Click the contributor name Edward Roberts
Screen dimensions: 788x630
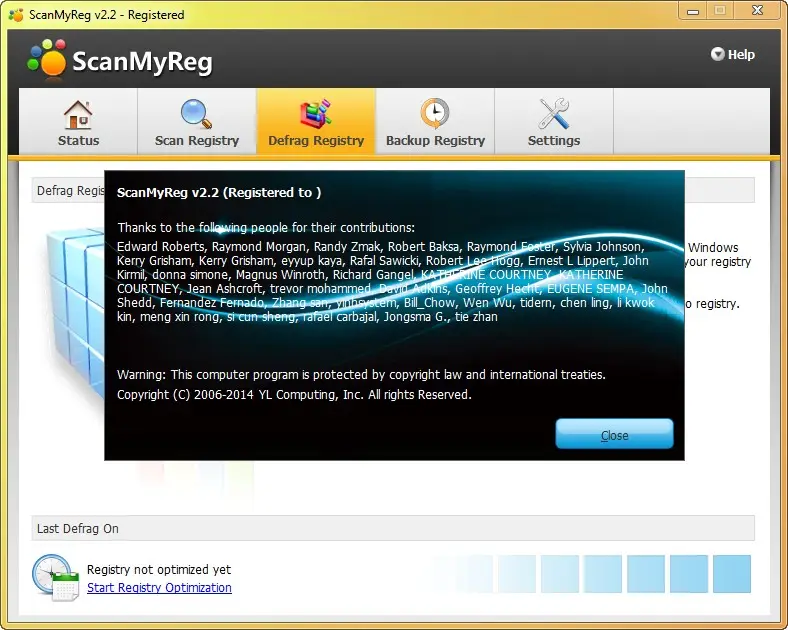click(x=160, y=247)
